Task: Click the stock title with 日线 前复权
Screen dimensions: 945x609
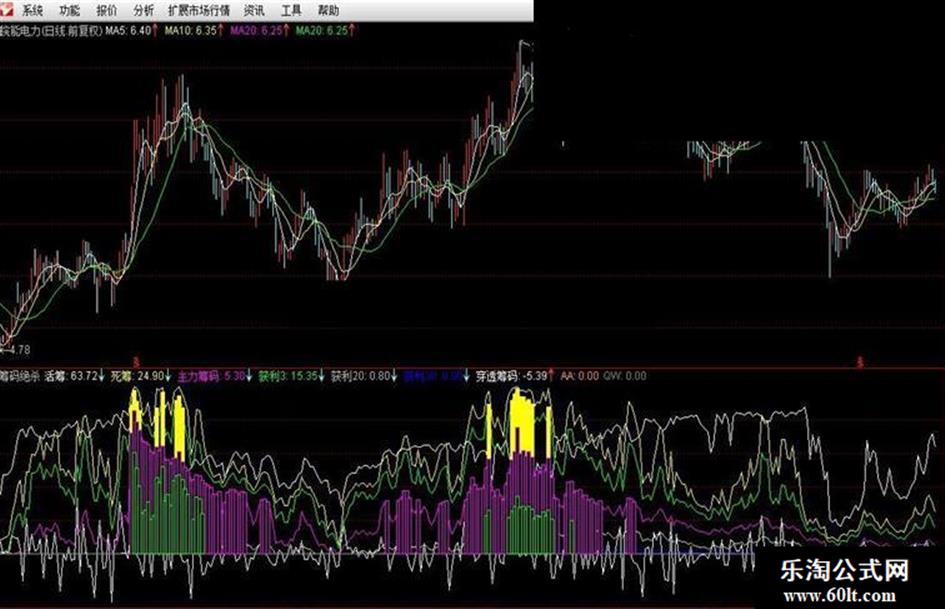Action: (x=52, y=31)
